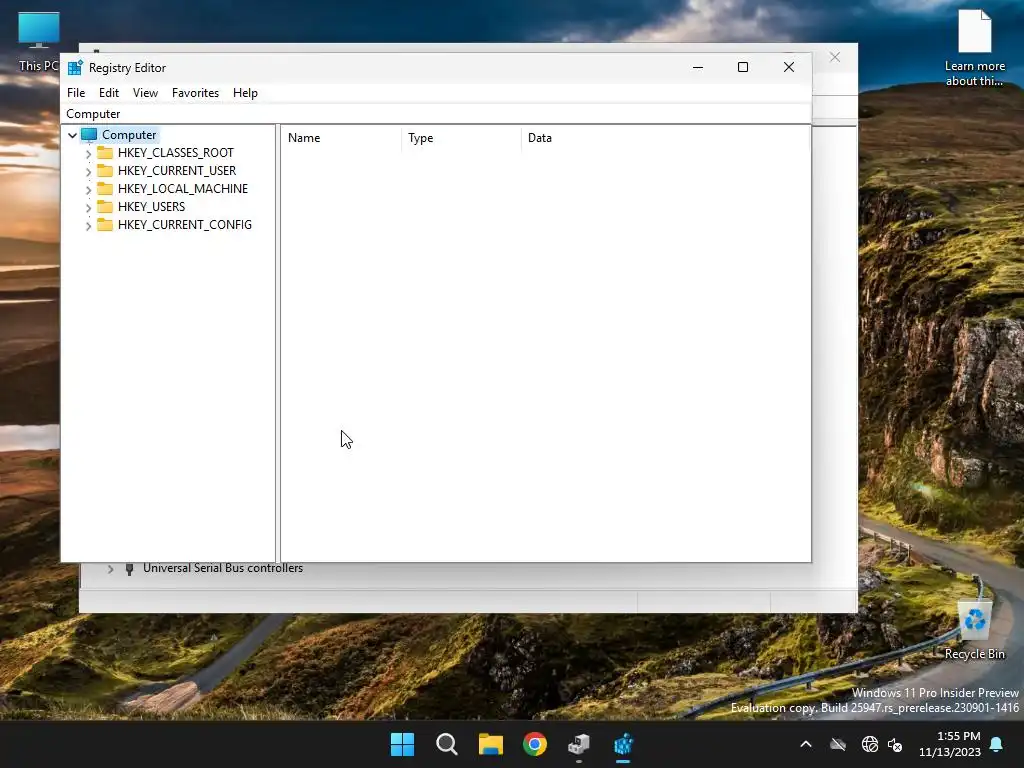The height and width of the screenshot is (768, 1024).
Task: Click the HKEY_CURRENT_USER folder icon
Action: [104, 170]
